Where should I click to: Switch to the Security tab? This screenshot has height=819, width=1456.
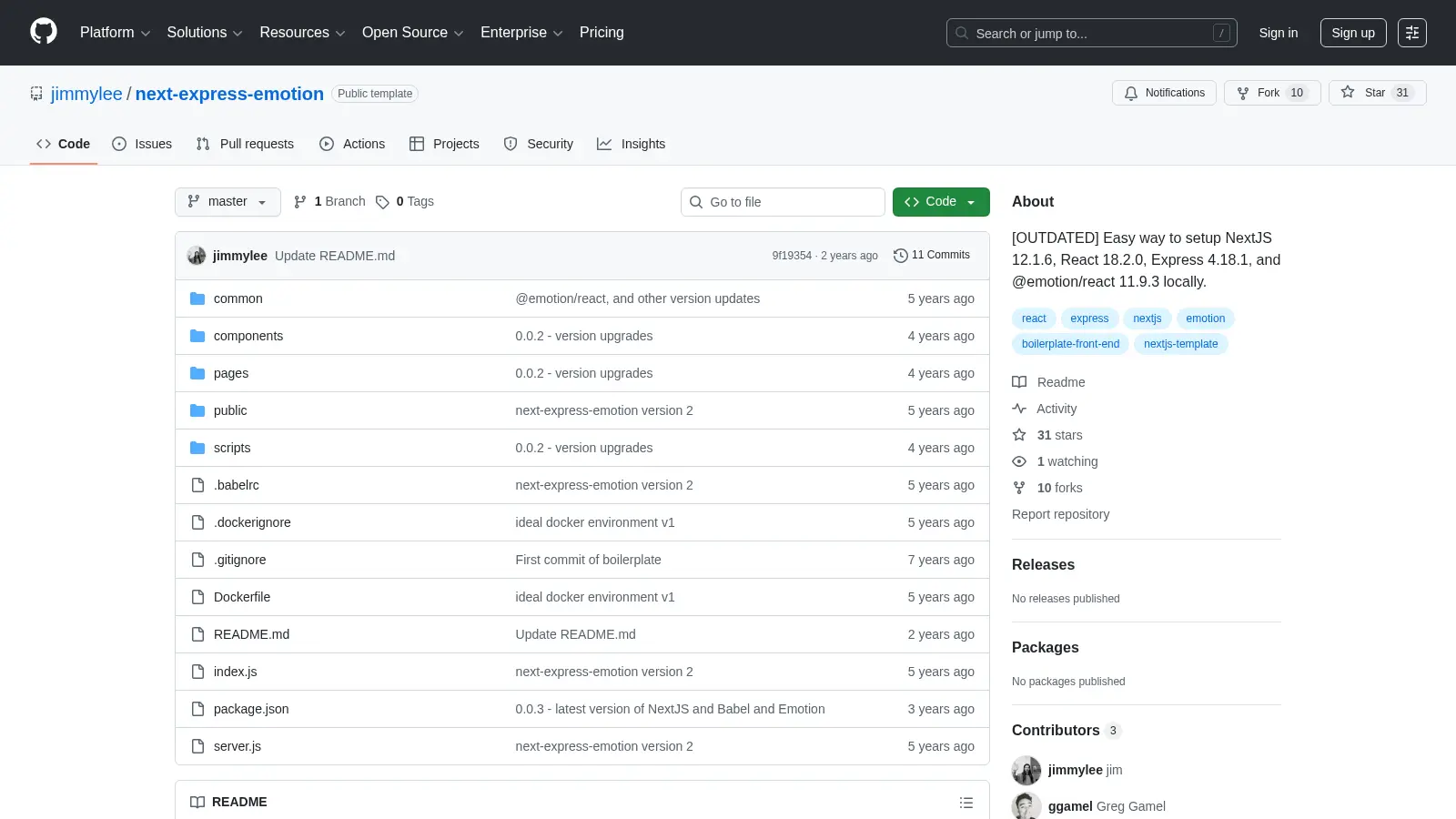(x=539, y=144)
